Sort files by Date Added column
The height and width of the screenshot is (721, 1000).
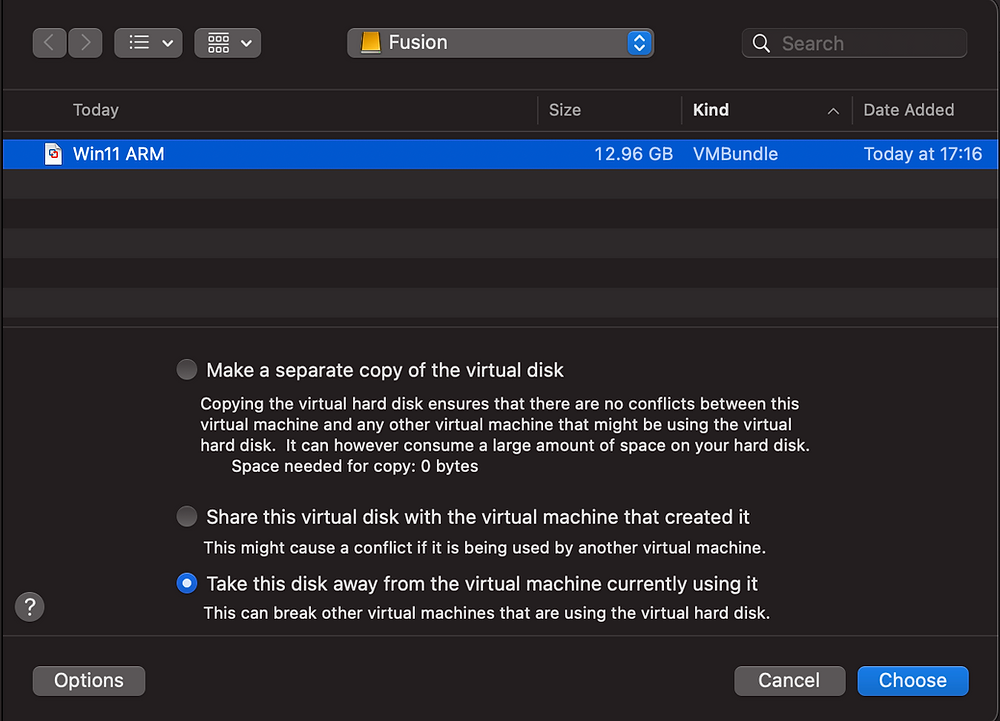(908, 110)
